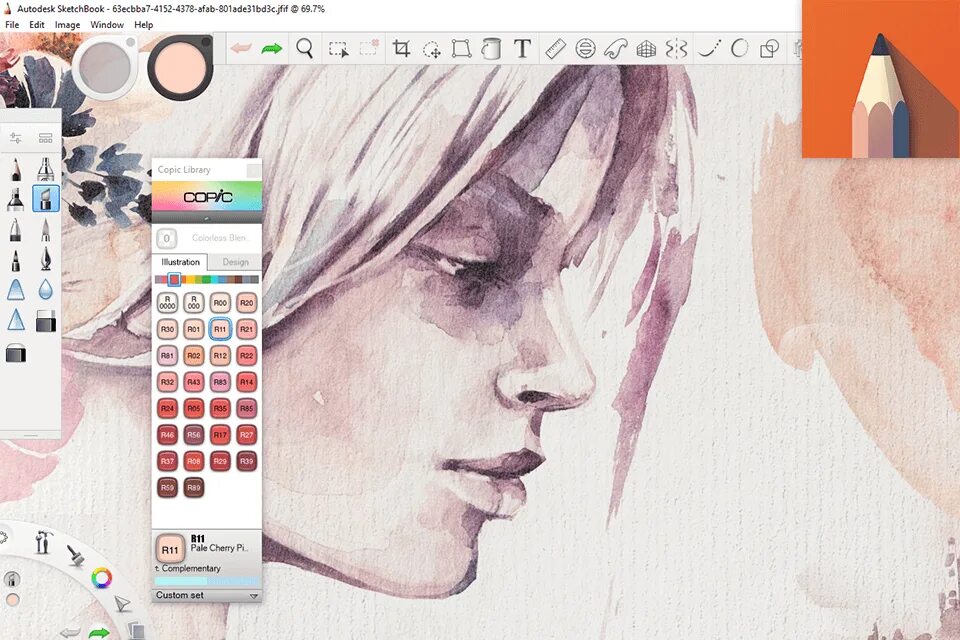This screenshot has height=640, width=960.
Task: Select the red group in color strip
Action: [174, 279]
